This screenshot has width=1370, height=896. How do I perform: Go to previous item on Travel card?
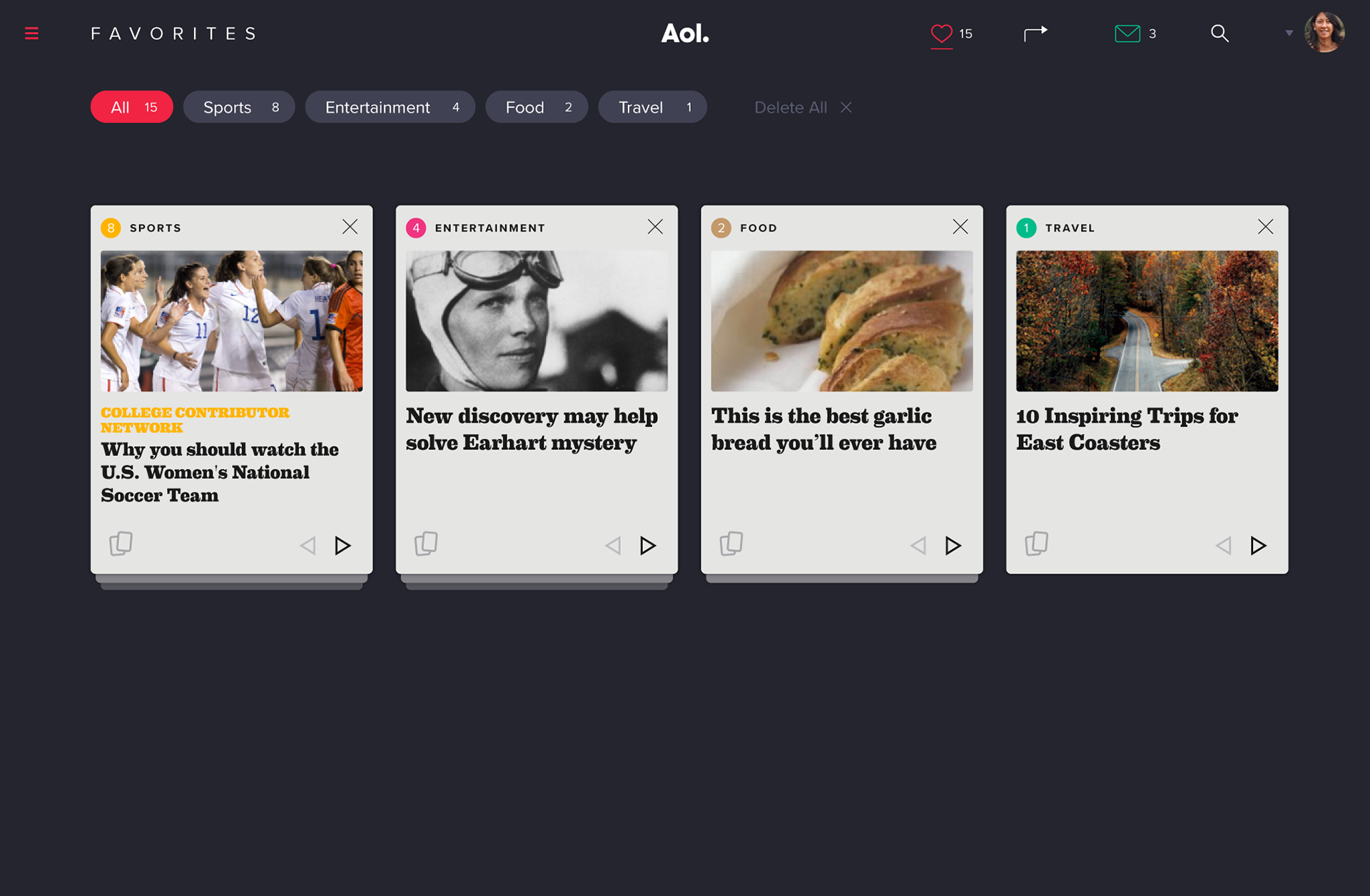[1224, 546]
